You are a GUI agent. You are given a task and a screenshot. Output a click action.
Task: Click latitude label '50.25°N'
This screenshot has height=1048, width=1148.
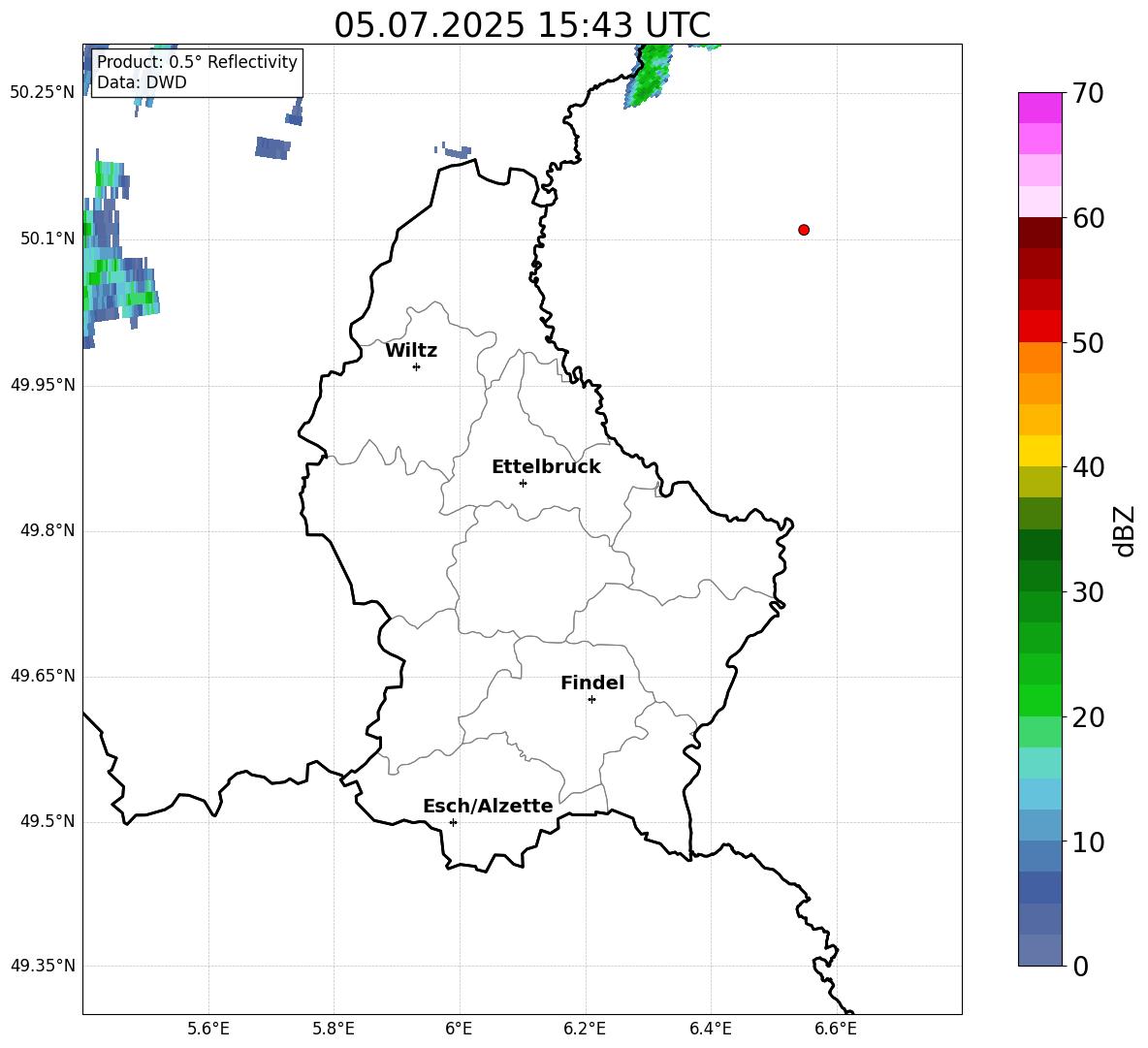click(x=43, y=93)
